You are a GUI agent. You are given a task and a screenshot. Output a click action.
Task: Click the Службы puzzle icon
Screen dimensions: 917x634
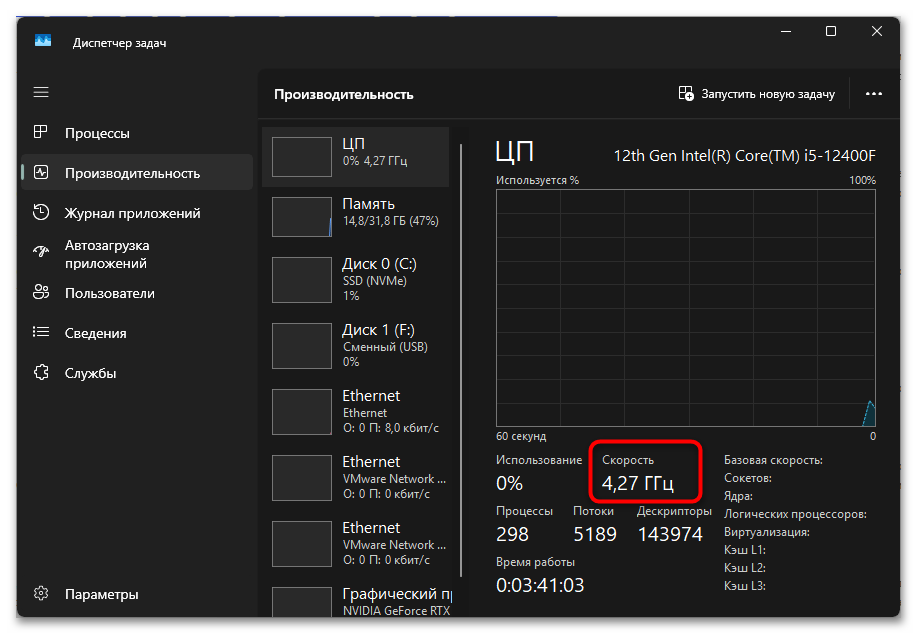point(41,372)
